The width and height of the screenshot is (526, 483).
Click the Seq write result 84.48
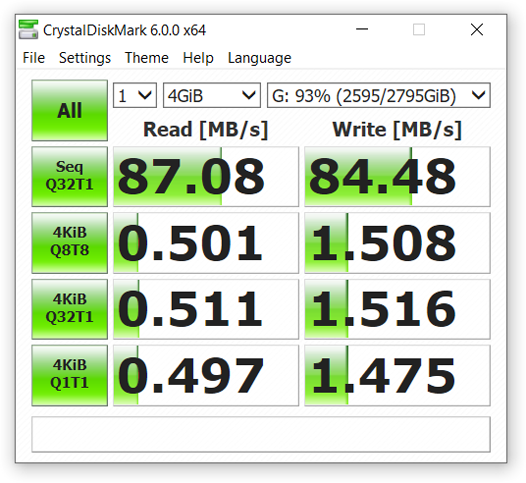point(397,176)
